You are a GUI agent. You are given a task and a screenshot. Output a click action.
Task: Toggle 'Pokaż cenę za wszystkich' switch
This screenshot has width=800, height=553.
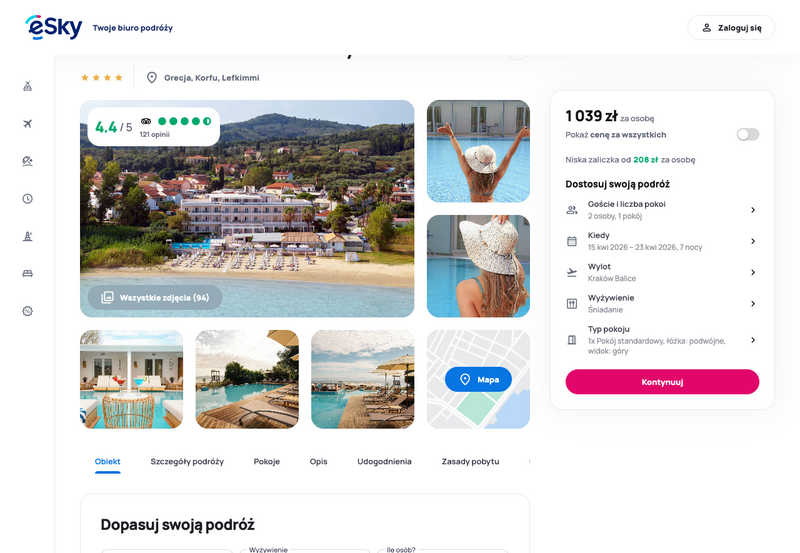point(747,134)
